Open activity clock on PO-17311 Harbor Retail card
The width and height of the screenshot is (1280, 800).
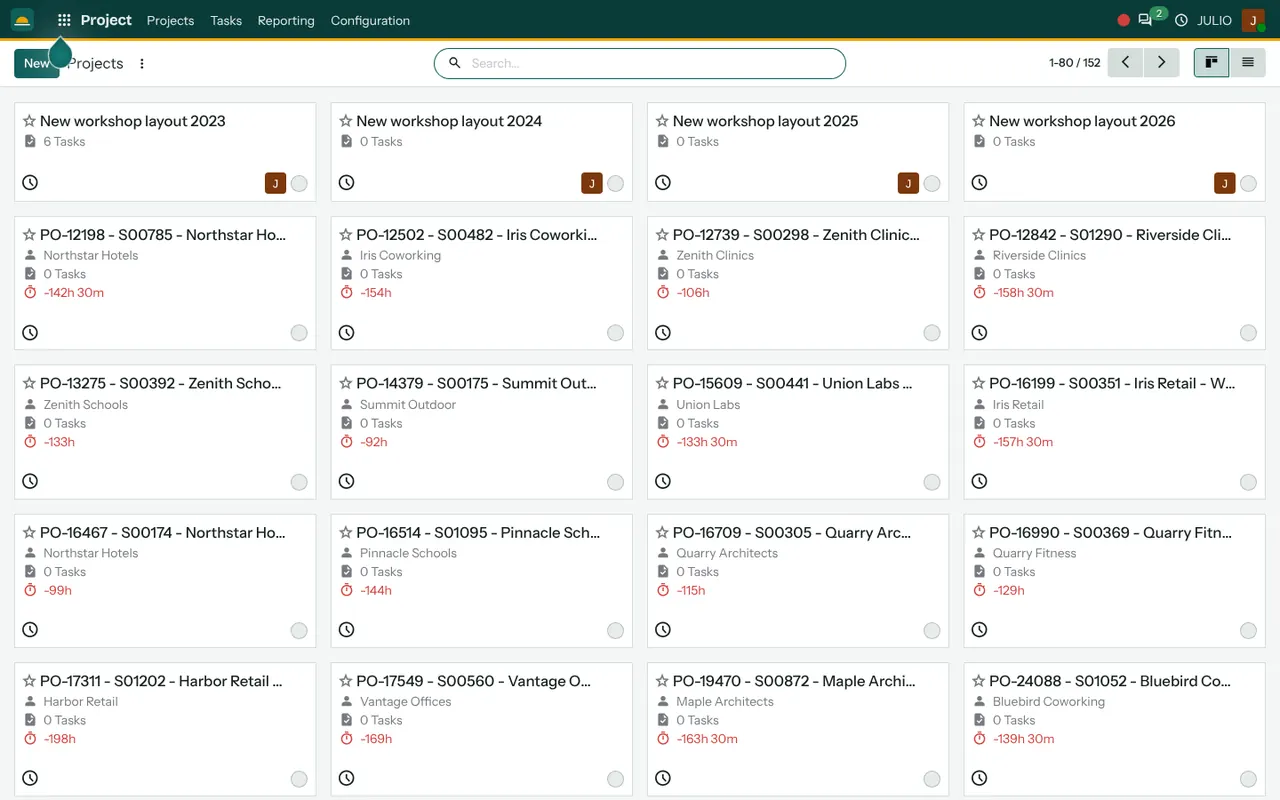(30, 778)
